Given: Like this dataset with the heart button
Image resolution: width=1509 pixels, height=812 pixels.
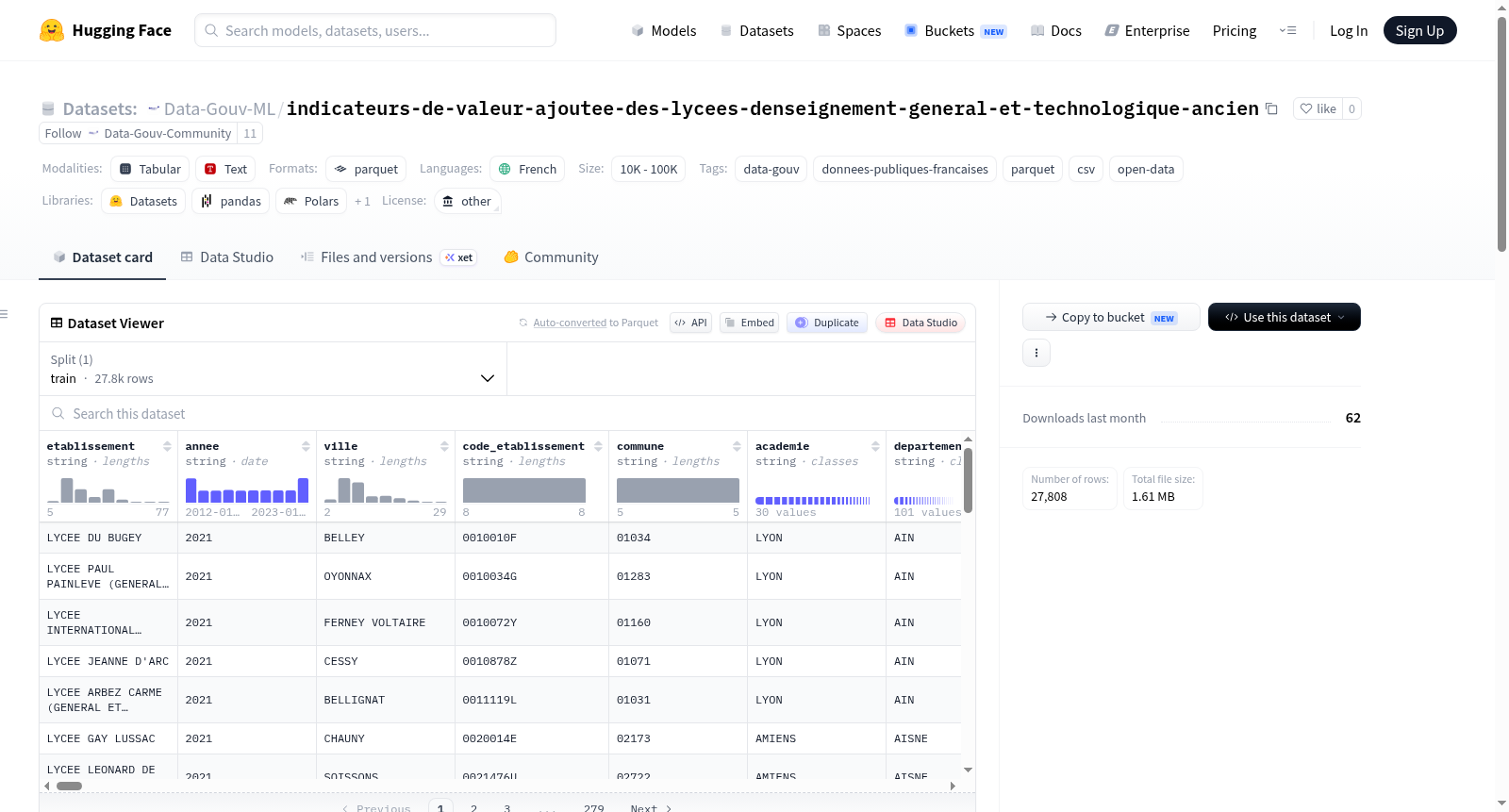Looking at the screenshot, I should 1318,108.
